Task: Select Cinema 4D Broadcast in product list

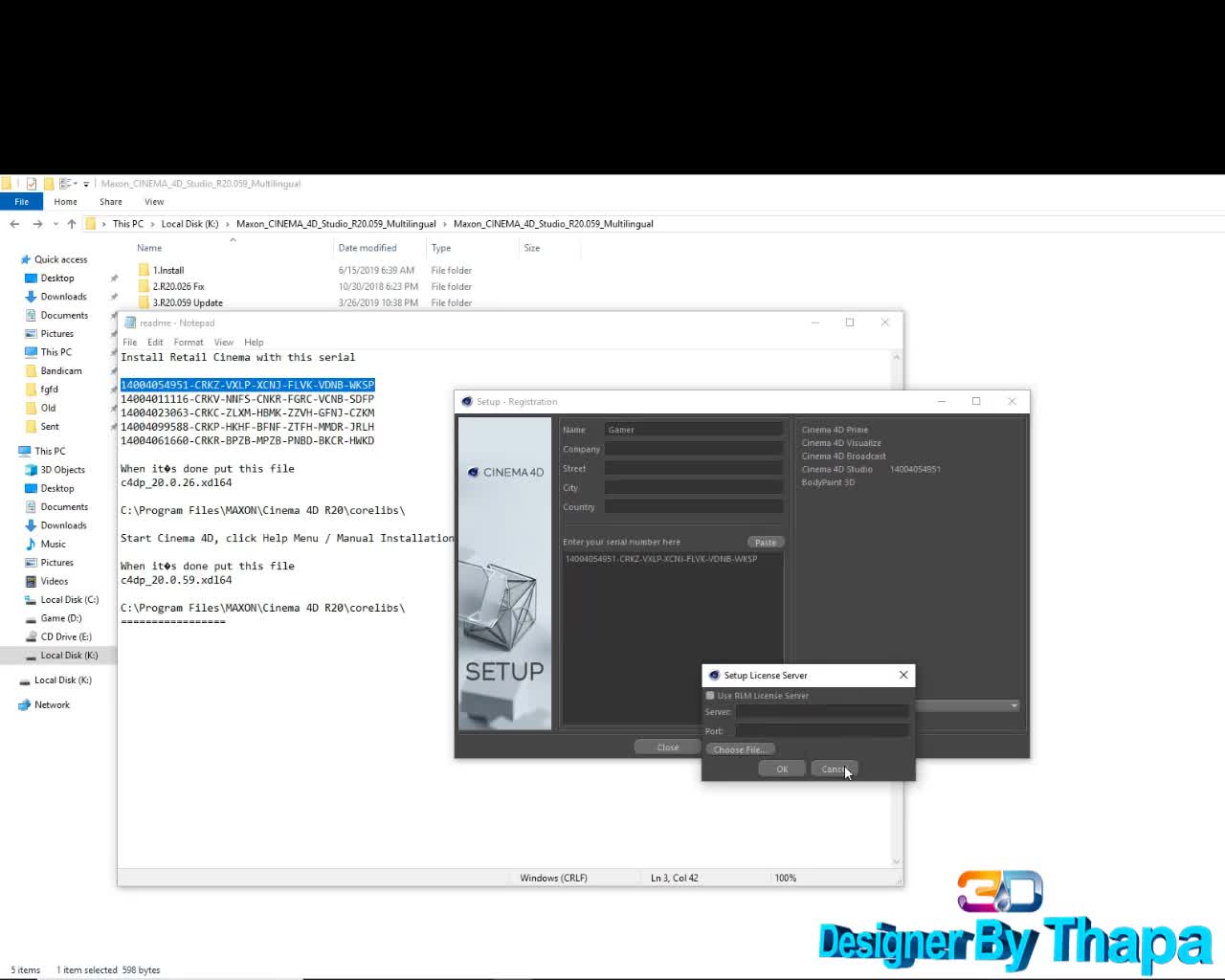Action: click(843, 457)
